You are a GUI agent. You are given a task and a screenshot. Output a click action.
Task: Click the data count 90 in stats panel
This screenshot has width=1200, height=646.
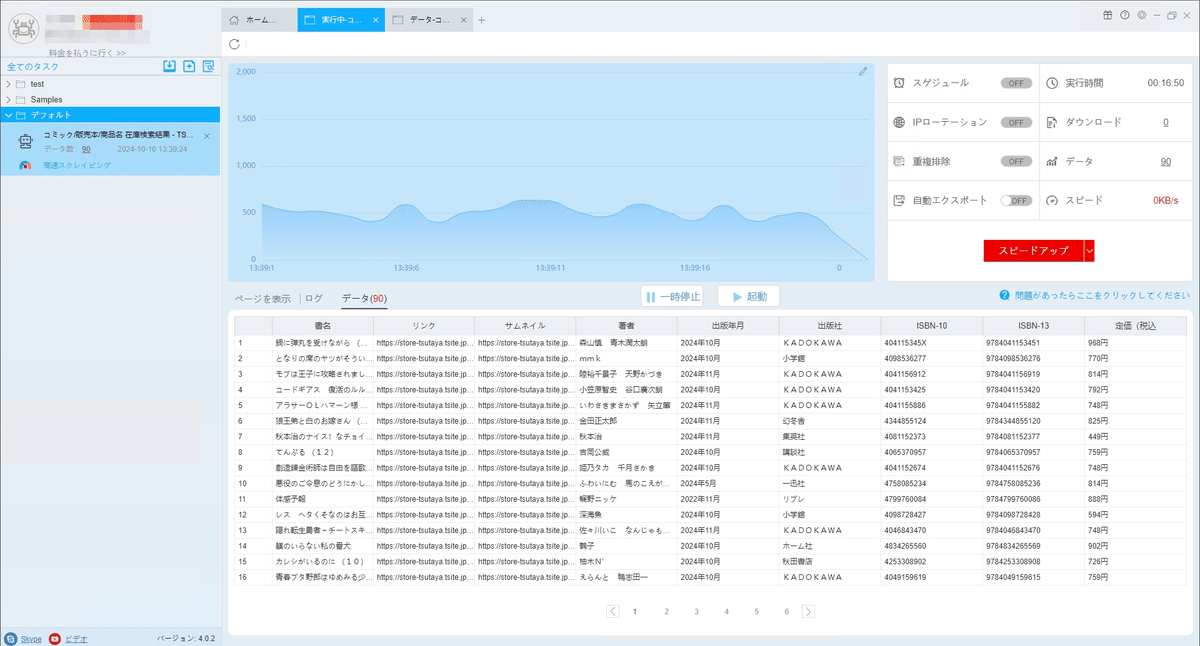[x=1165, y=161]
